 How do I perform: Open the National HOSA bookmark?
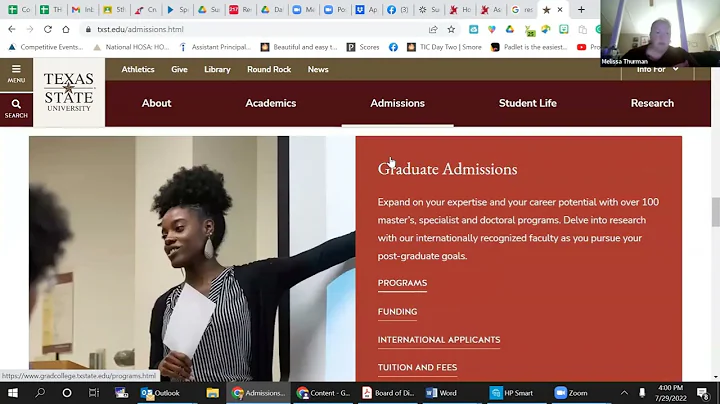(131, 47)
